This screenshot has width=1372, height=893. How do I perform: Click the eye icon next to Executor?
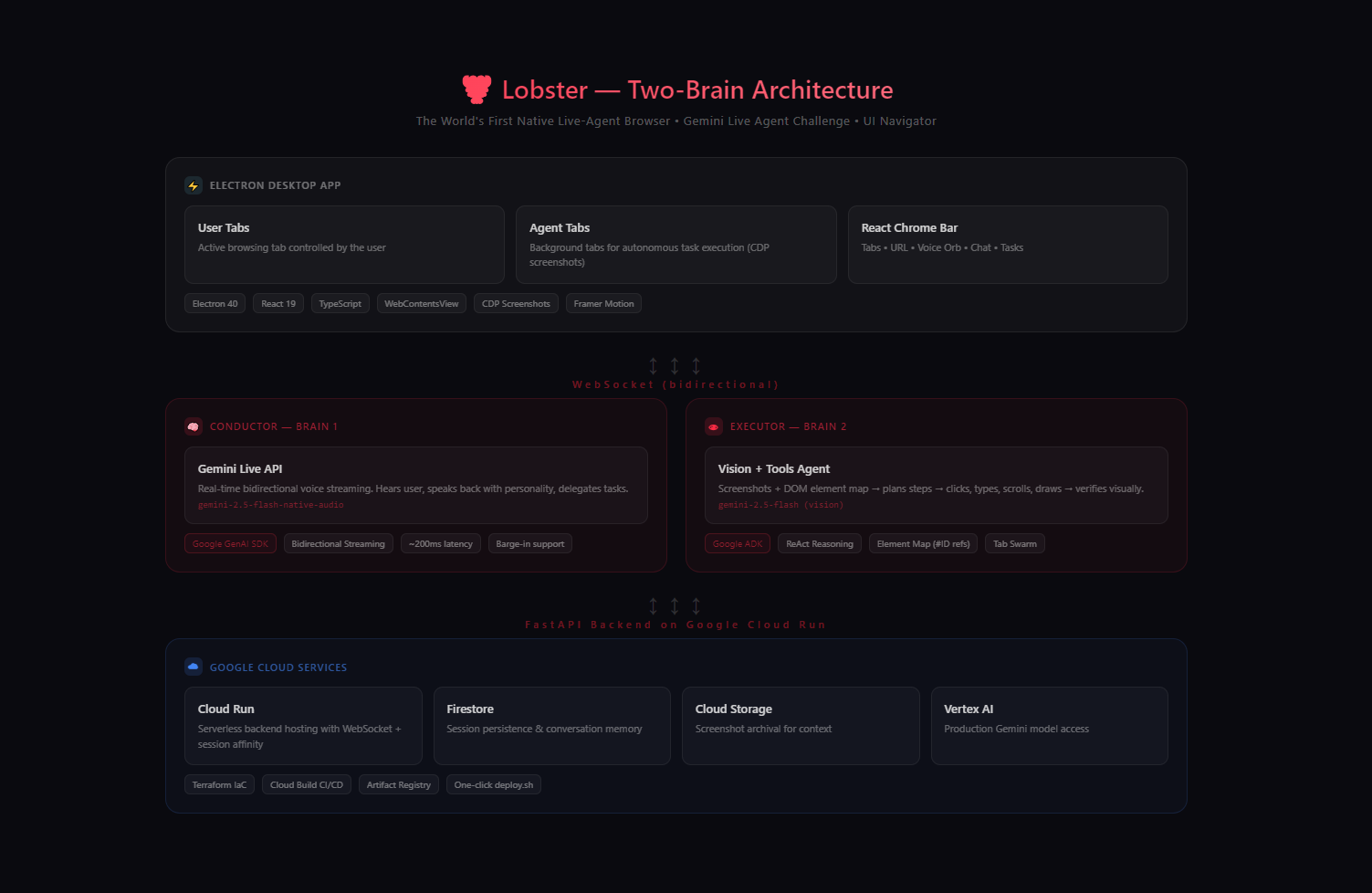(x=714, y=426)
